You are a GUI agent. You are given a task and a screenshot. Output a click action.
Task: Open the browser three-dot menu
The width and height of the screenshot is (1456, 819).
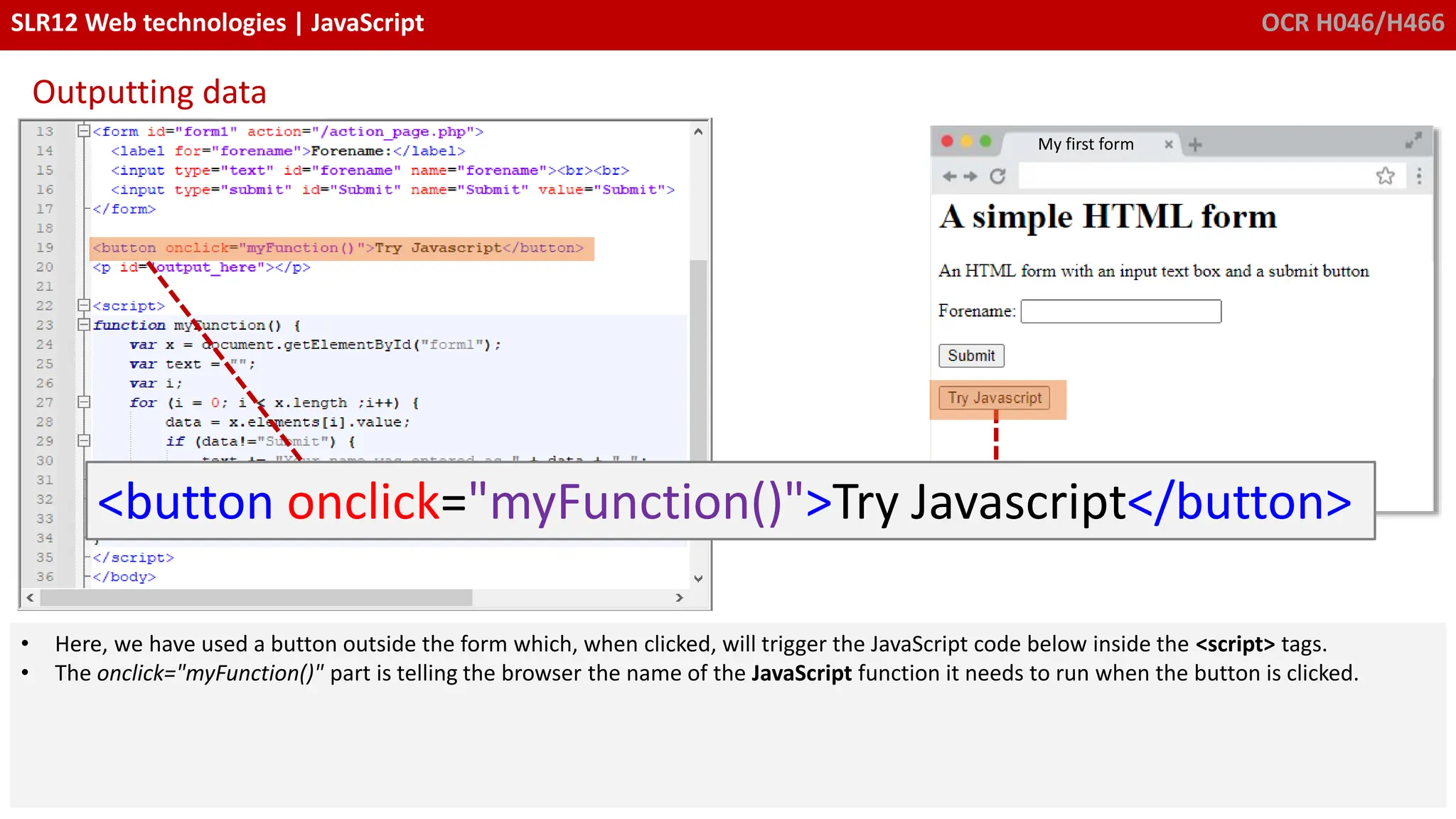tap(1419, 176)
